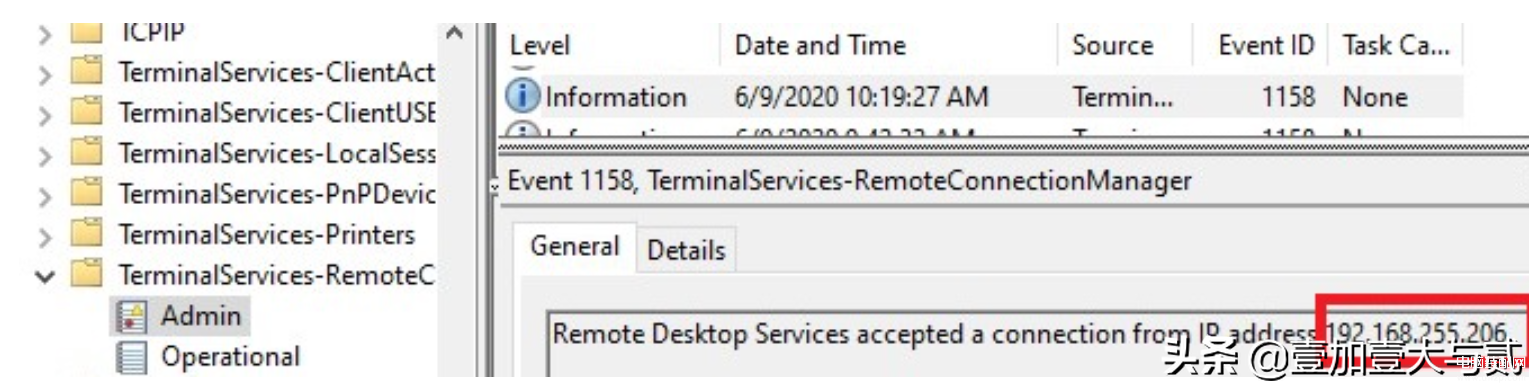Expand the TerminalServices-ClientAct node
The height and width of the screenshot is (391, 1536).
(x=44, y=74)
